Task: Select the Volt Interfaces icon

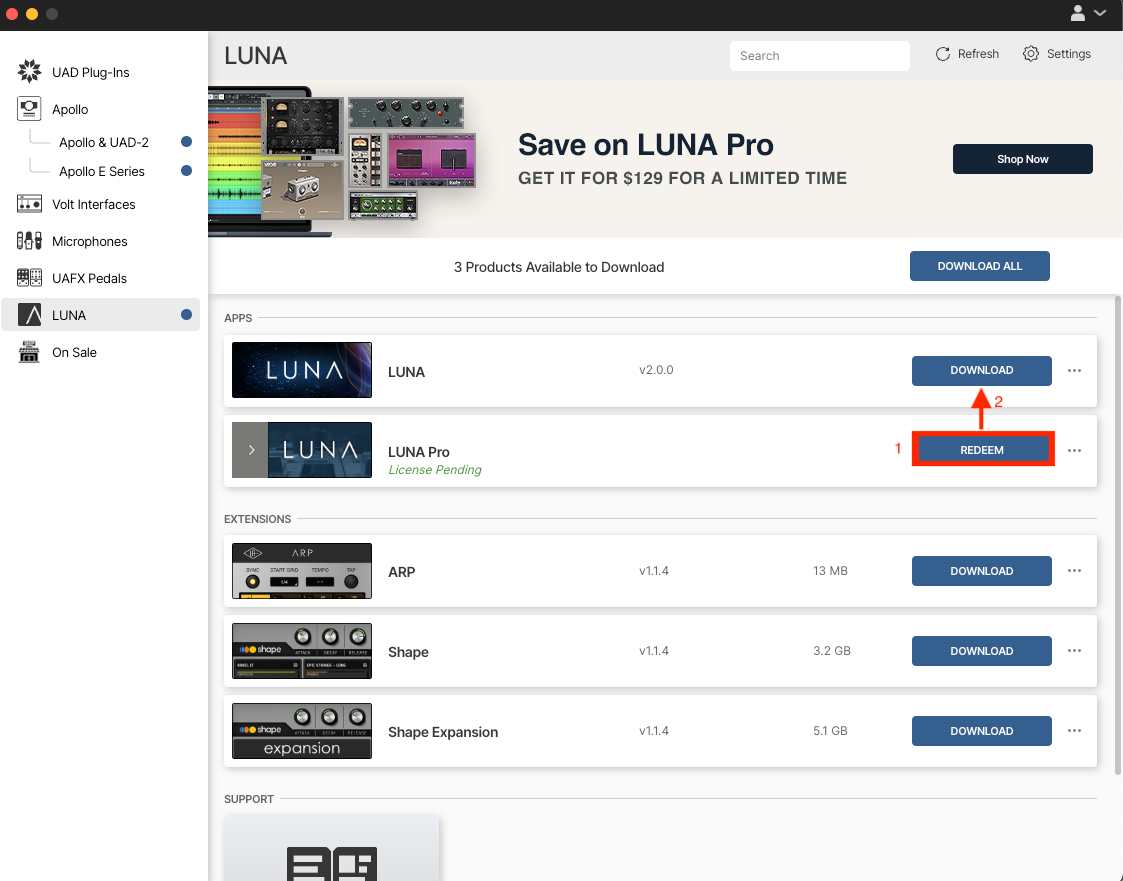Action: pos(29,204)
